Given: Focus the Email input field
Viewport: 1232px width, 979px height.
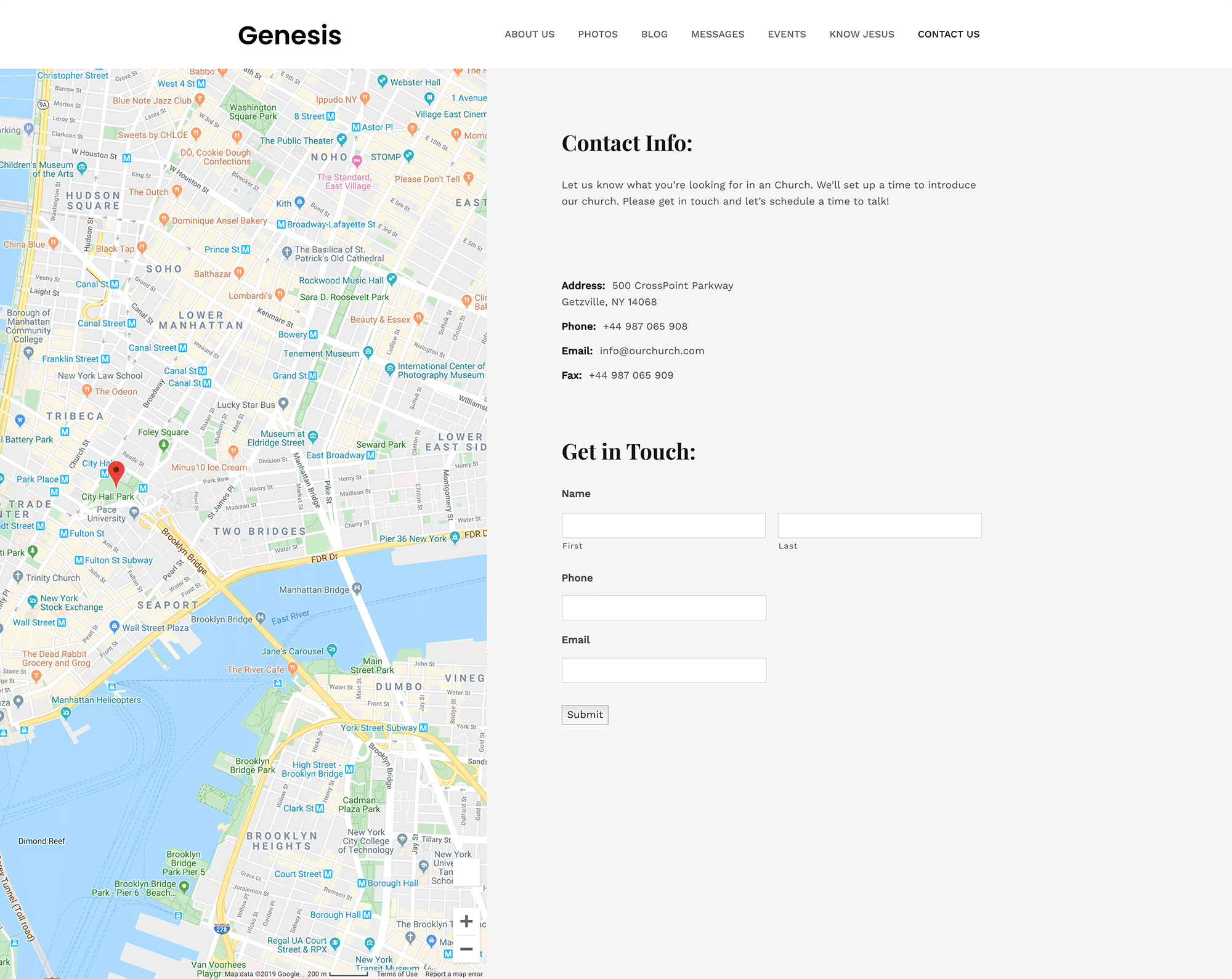Looking at the screenshot, I should 664,670.
